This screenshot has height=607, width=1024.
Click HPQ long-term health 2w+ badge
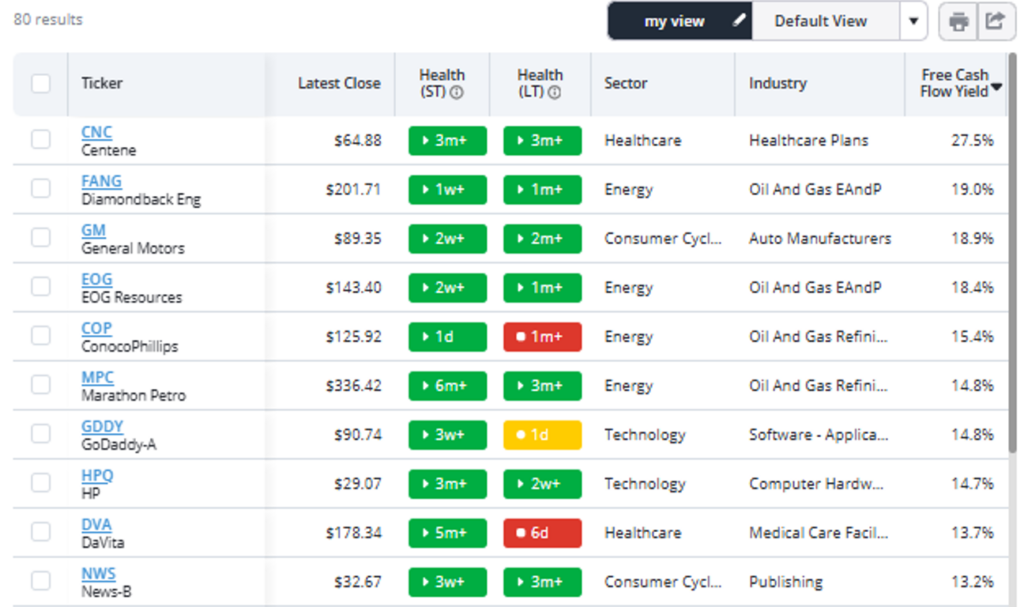coord(542,484)
